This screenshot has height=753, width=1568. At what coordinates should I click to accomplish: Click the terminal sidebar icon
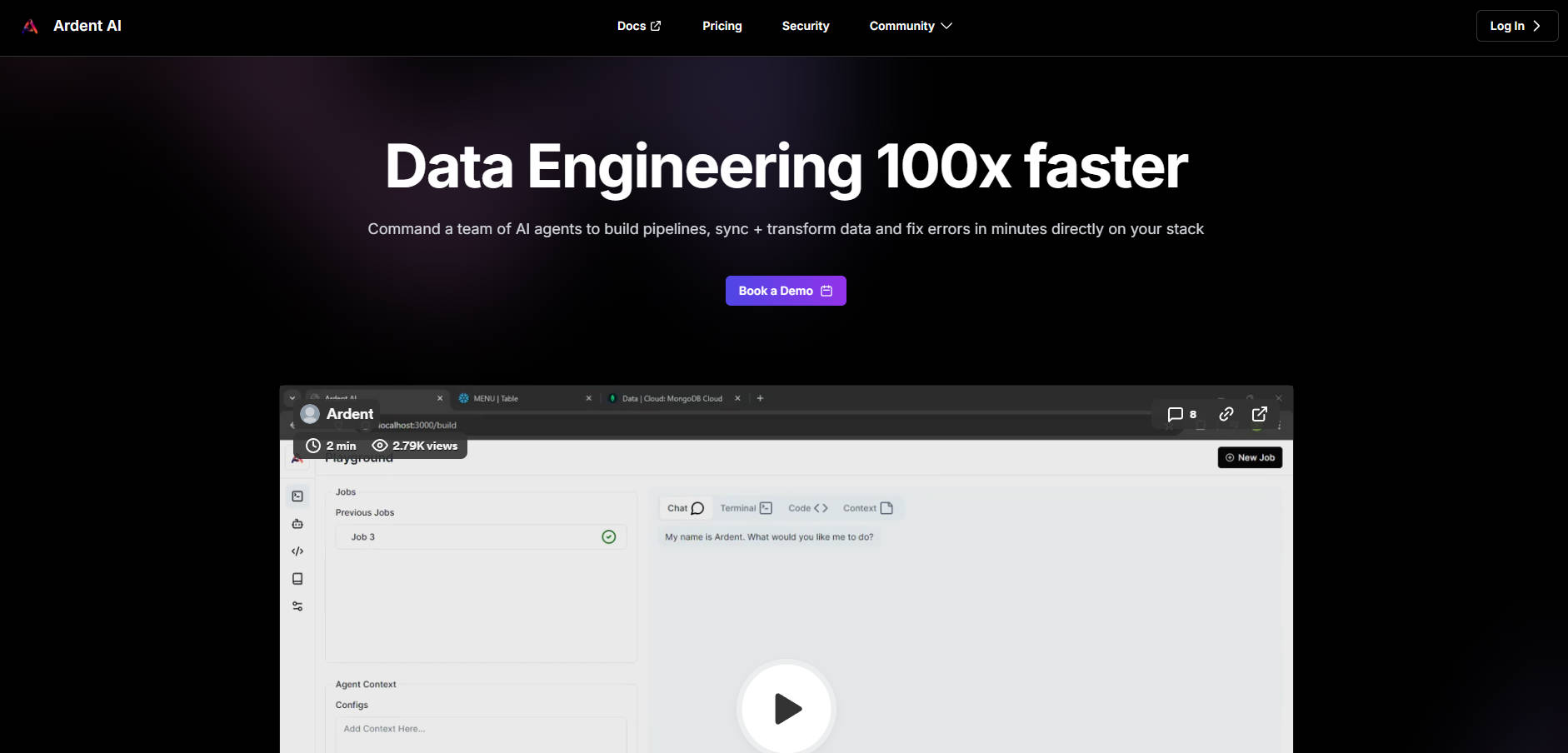click(297, 496)
